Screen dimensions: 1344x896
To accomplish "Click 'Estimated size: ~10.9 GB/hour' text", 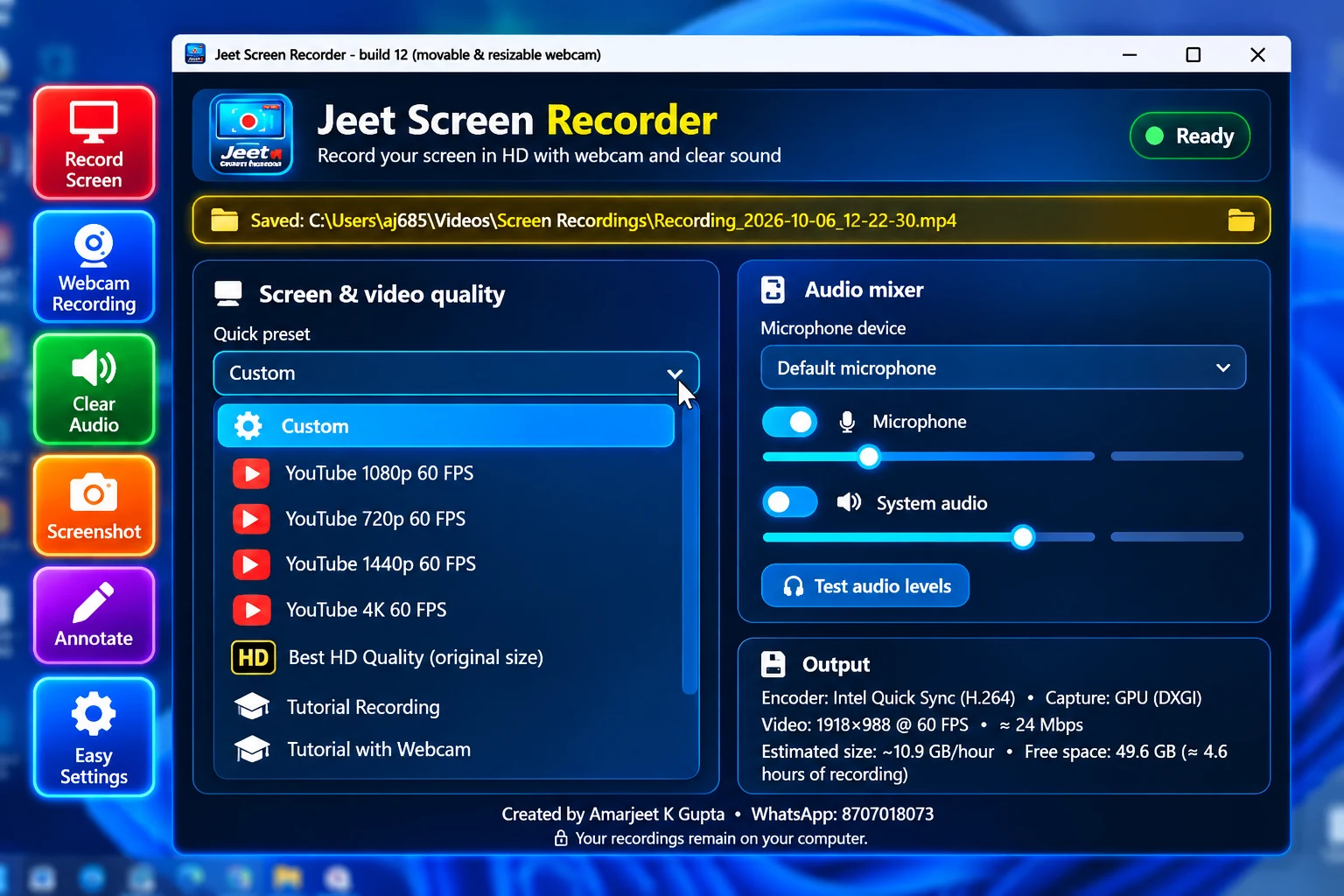I will click(878, 752).
